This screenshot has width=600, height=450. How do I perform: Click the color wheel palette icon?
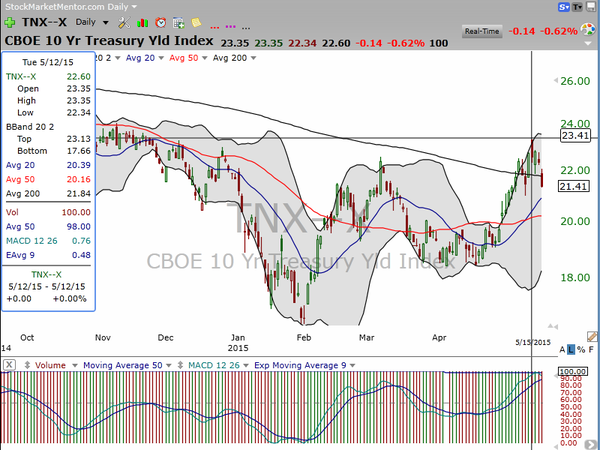pyautogui.click(x=588, y=29)
